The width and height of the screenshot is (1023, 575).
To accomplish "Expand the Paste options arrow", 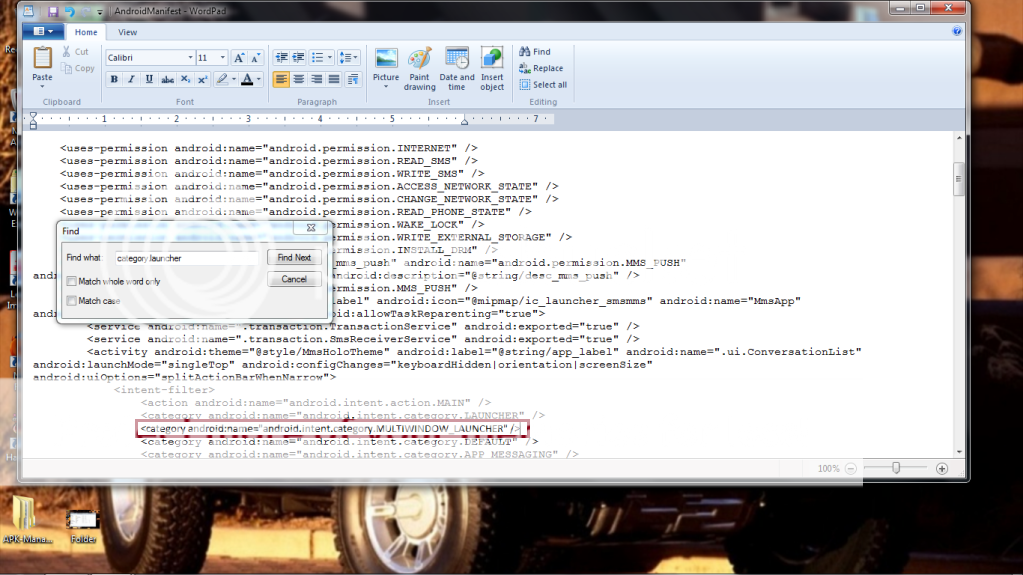I will 42,86.
